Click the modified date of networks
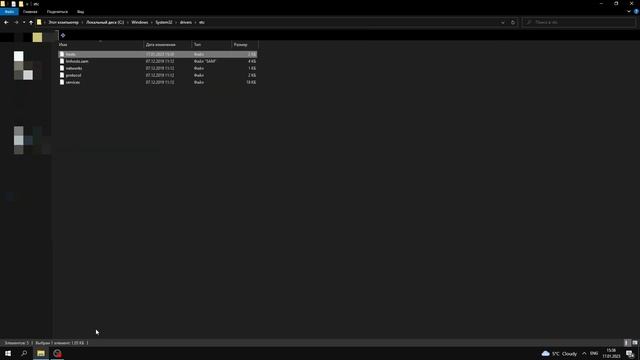This screenshot has width=640, height=360. point(160,68)
